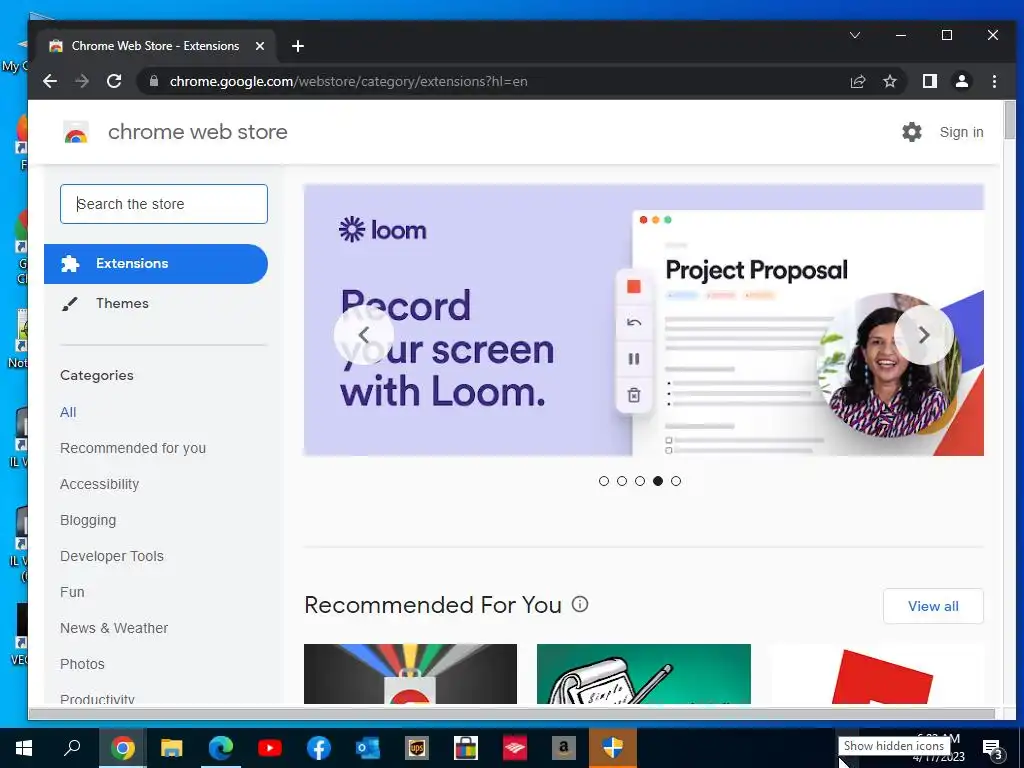Bookmark this tab with the star icon
This screenshot has width=1024, height=768.
tap(889, 81)
